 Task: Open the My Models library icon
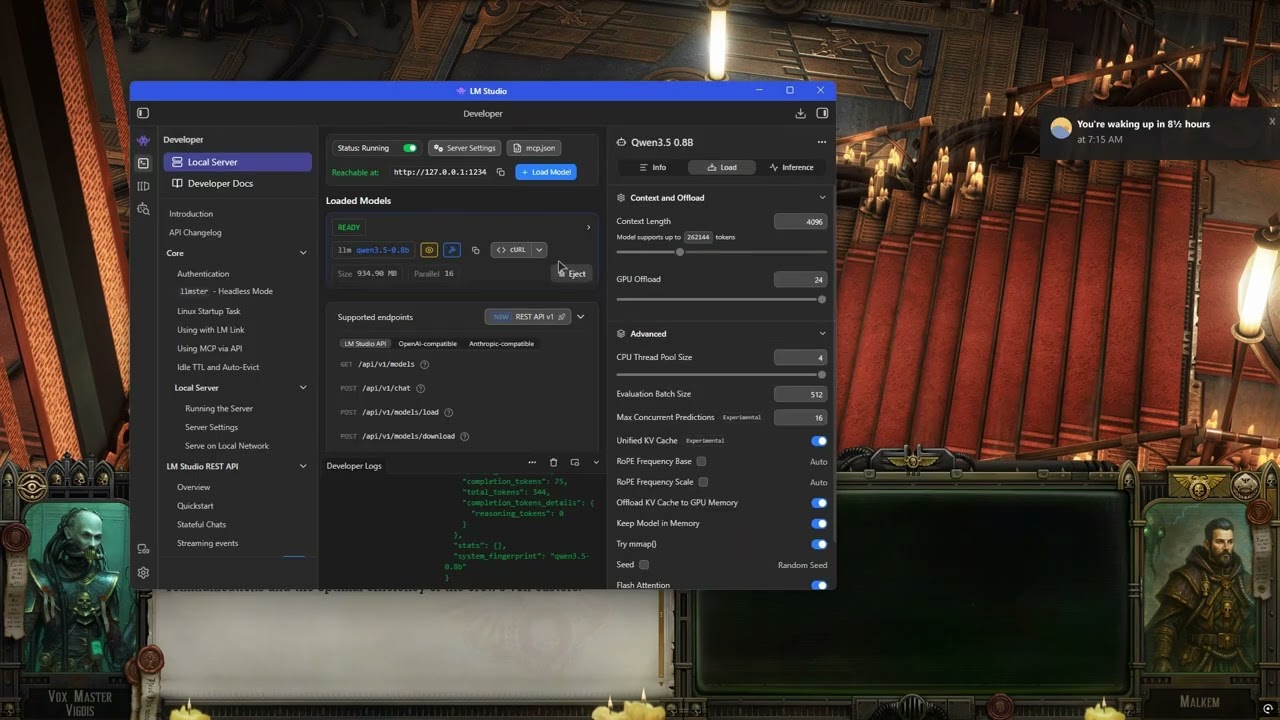[143, 186]
